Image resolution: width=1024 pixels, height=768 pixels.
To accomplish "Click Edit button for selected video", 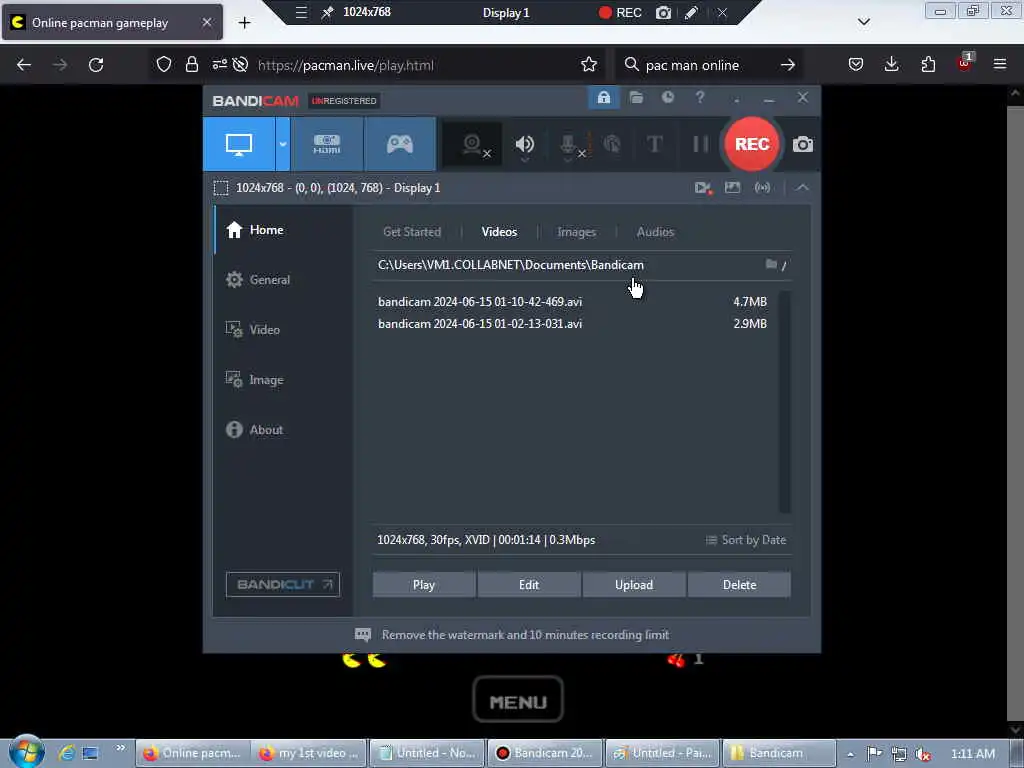I will (x=529, y=584).
